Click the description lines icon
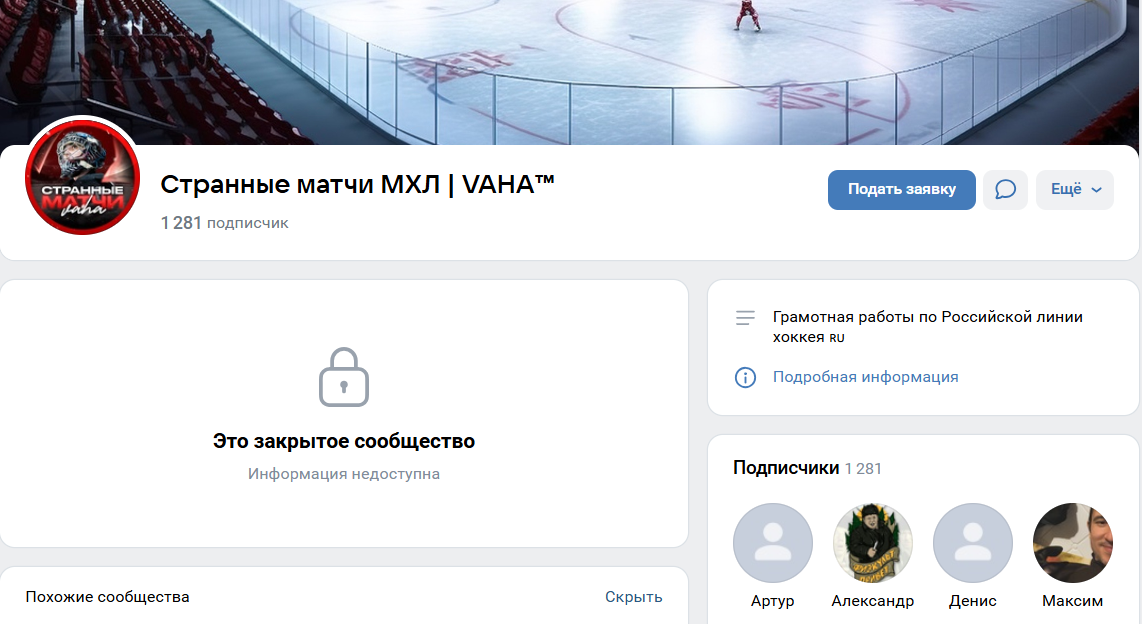This screenshot has width=1142, height=624. [x=745, y=317]
